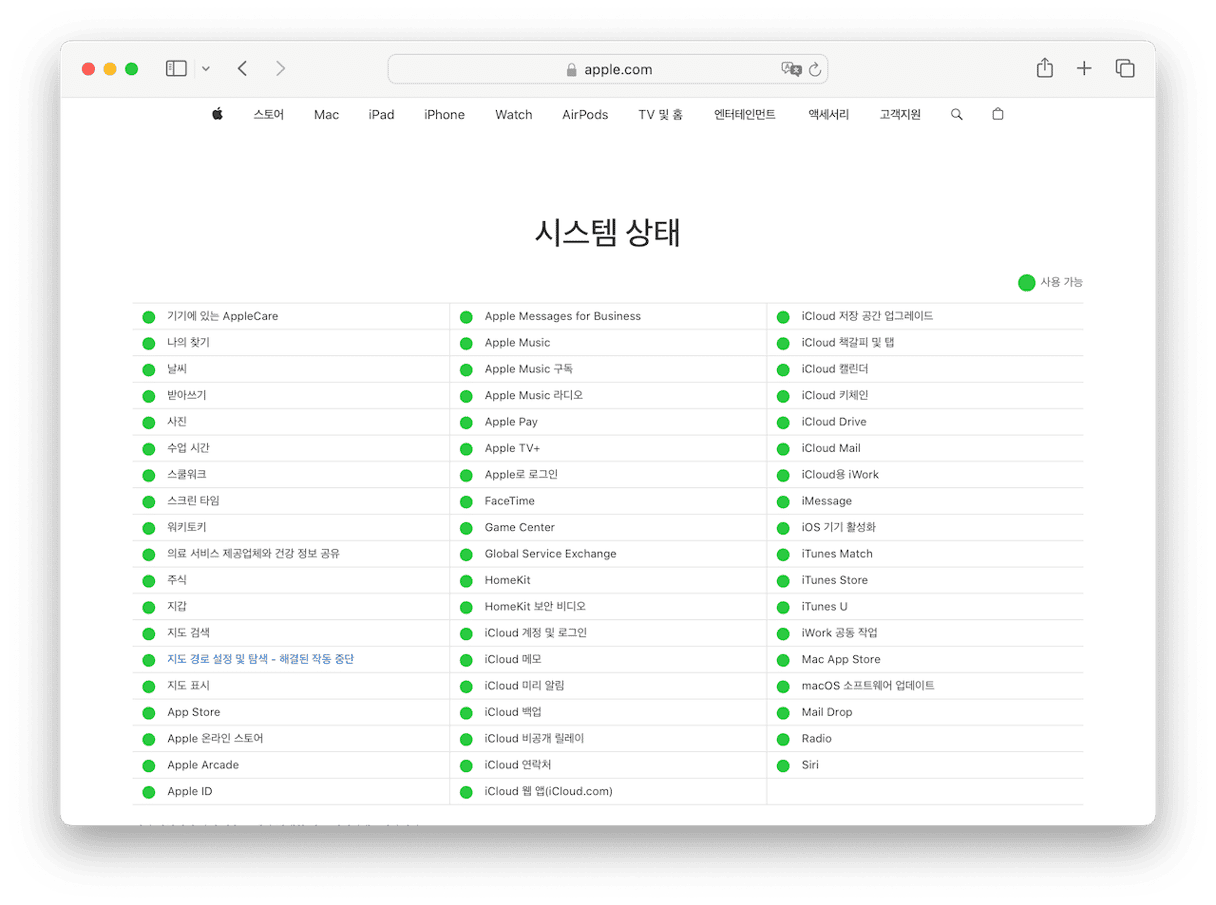
Task: Open the 고객지원 navigation item
Action: 900,115
